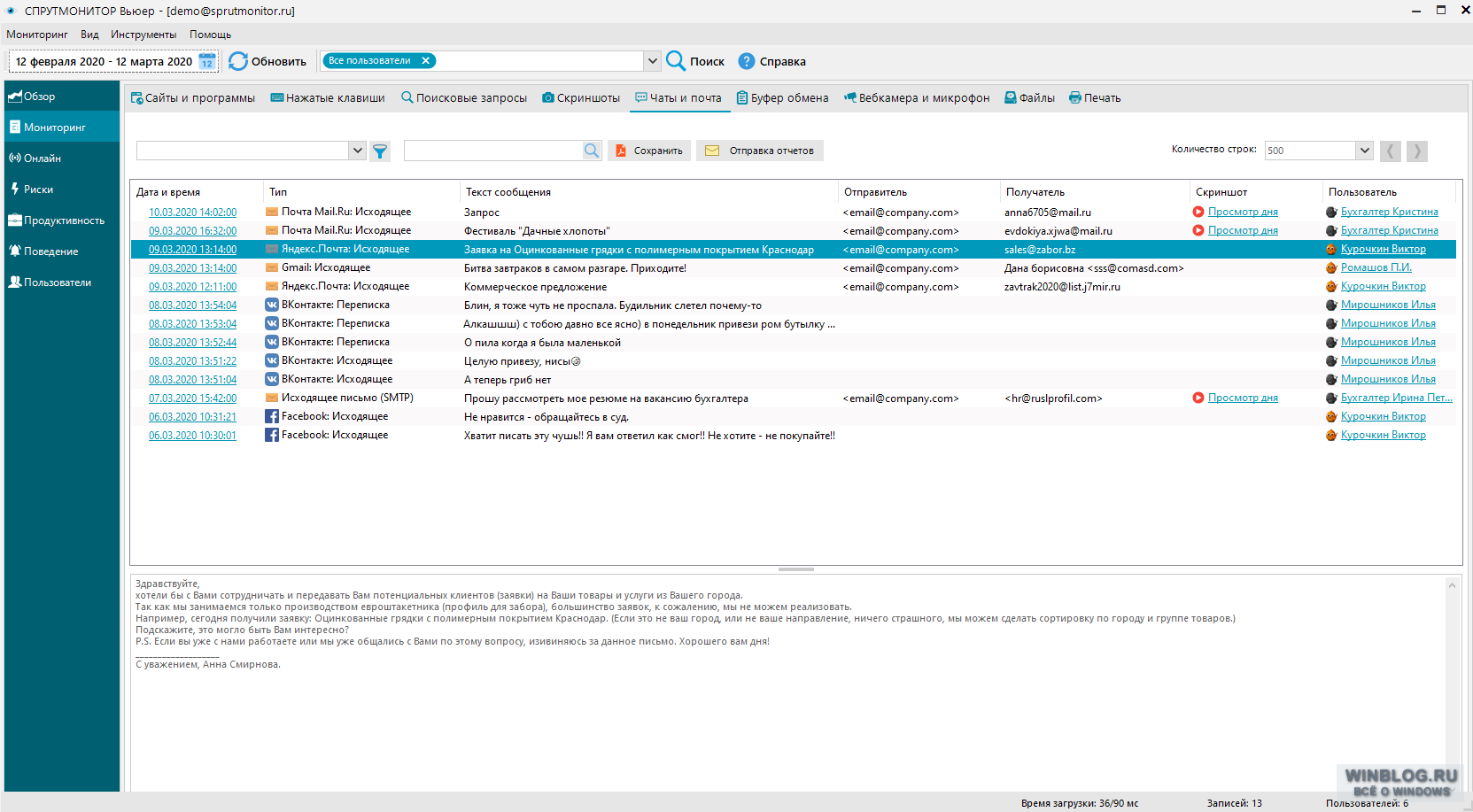The image size is (1473, 812).
Task: Expand the Количество строк dropdown
Action: [1364, 151]
